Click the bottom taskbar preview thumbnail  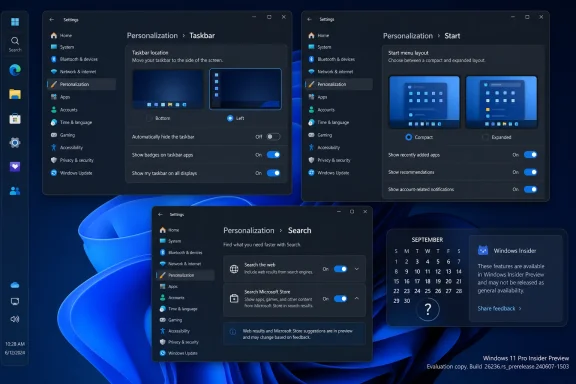[168, 89]
